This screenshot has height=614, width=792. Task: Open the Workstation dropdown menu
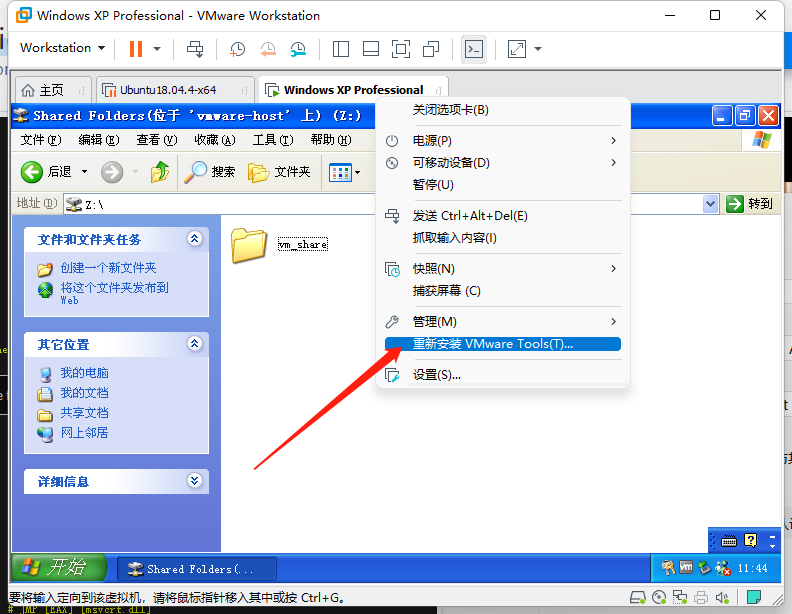(63, 48)
